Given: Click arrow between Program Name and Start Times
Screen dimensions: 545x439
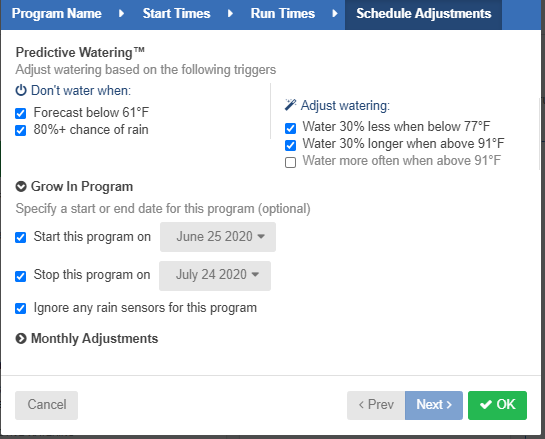Looking at the screenshot, I should (x=121, y=14).
